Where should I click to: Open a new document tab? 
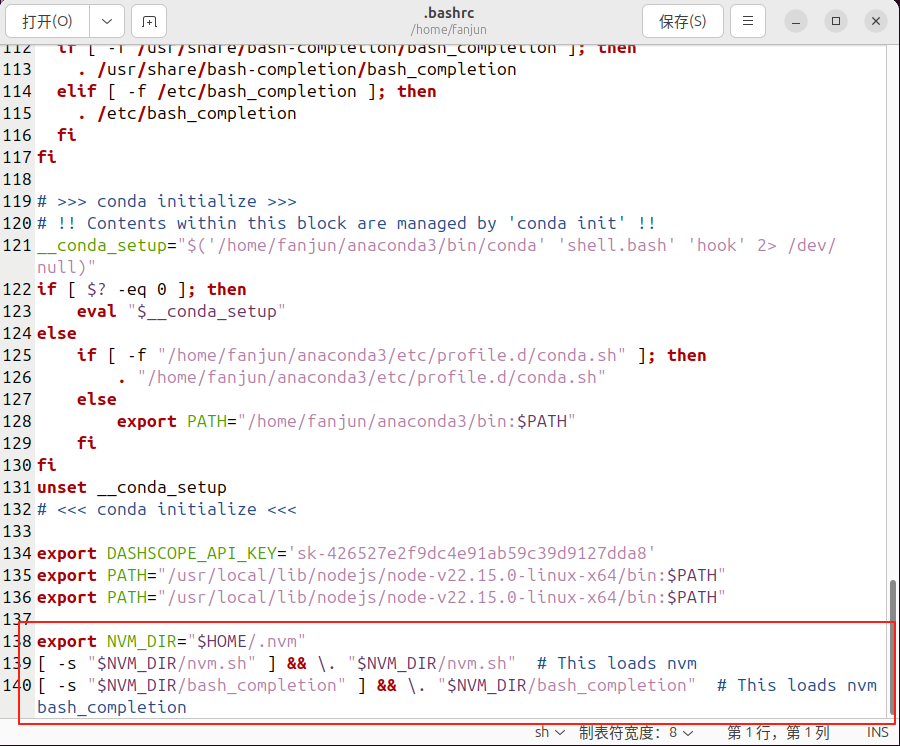click(150, 20)
